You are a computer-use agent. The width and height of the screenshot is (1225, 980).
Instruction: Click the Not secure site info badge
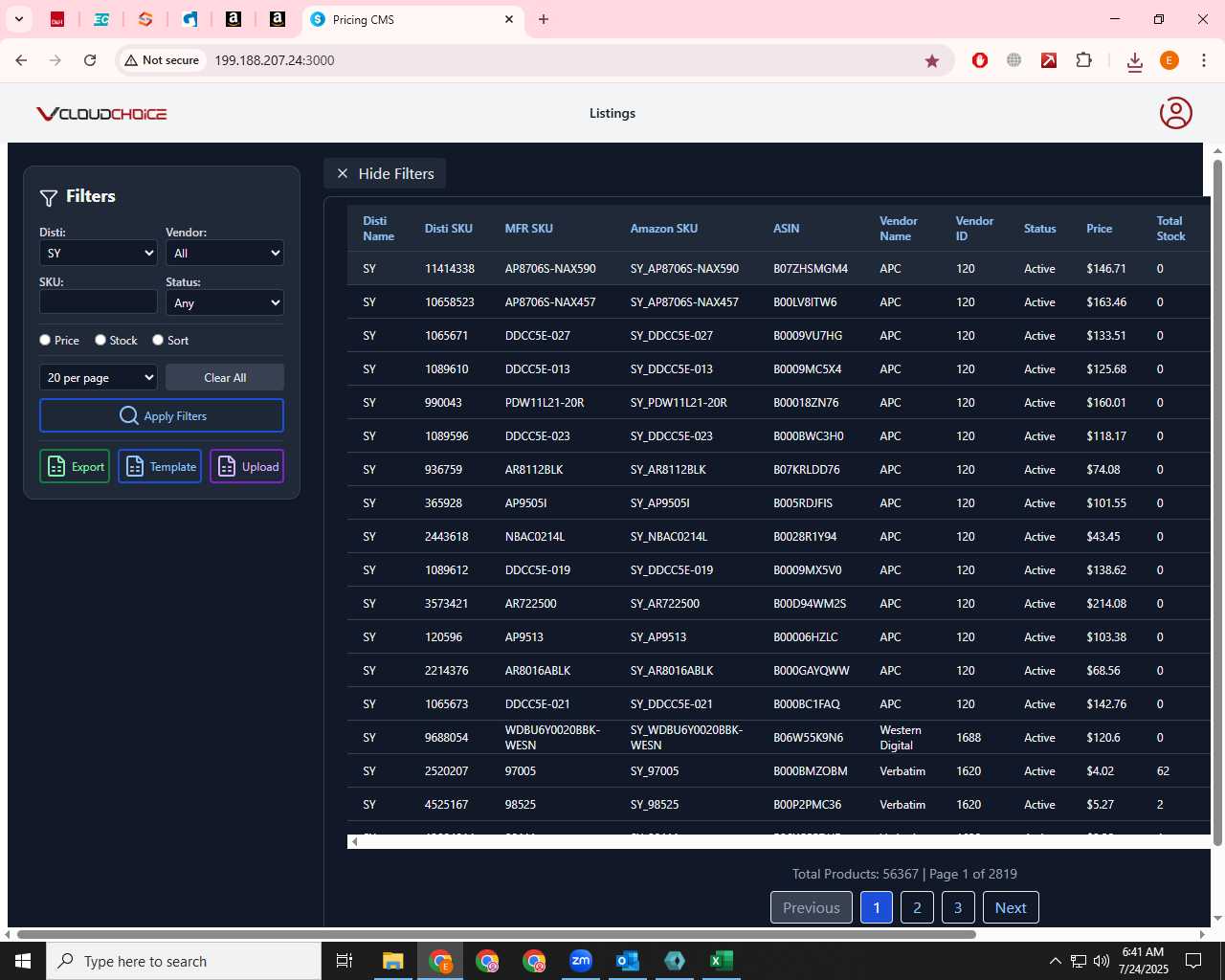163,60
